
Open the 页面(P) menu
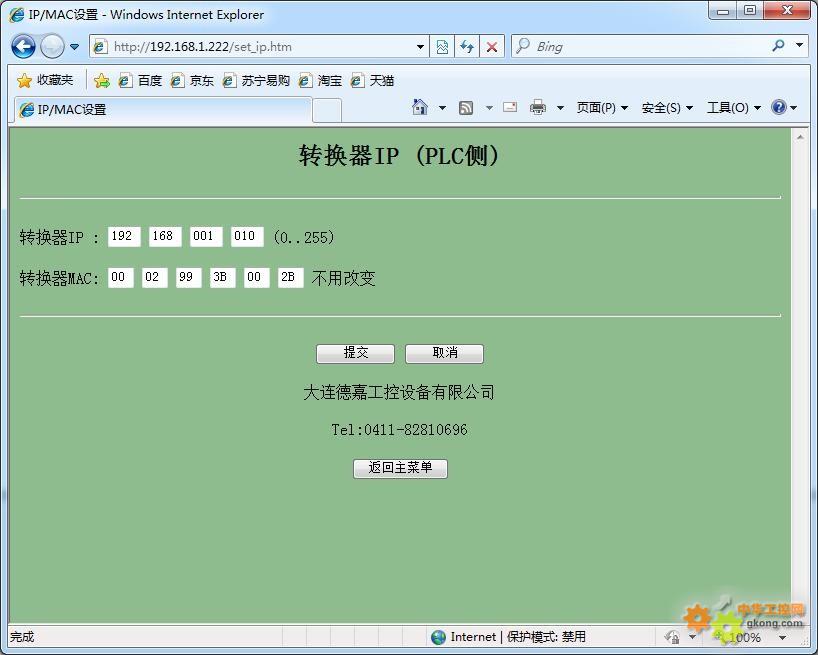pyautogui.click(x=602, y=108)
